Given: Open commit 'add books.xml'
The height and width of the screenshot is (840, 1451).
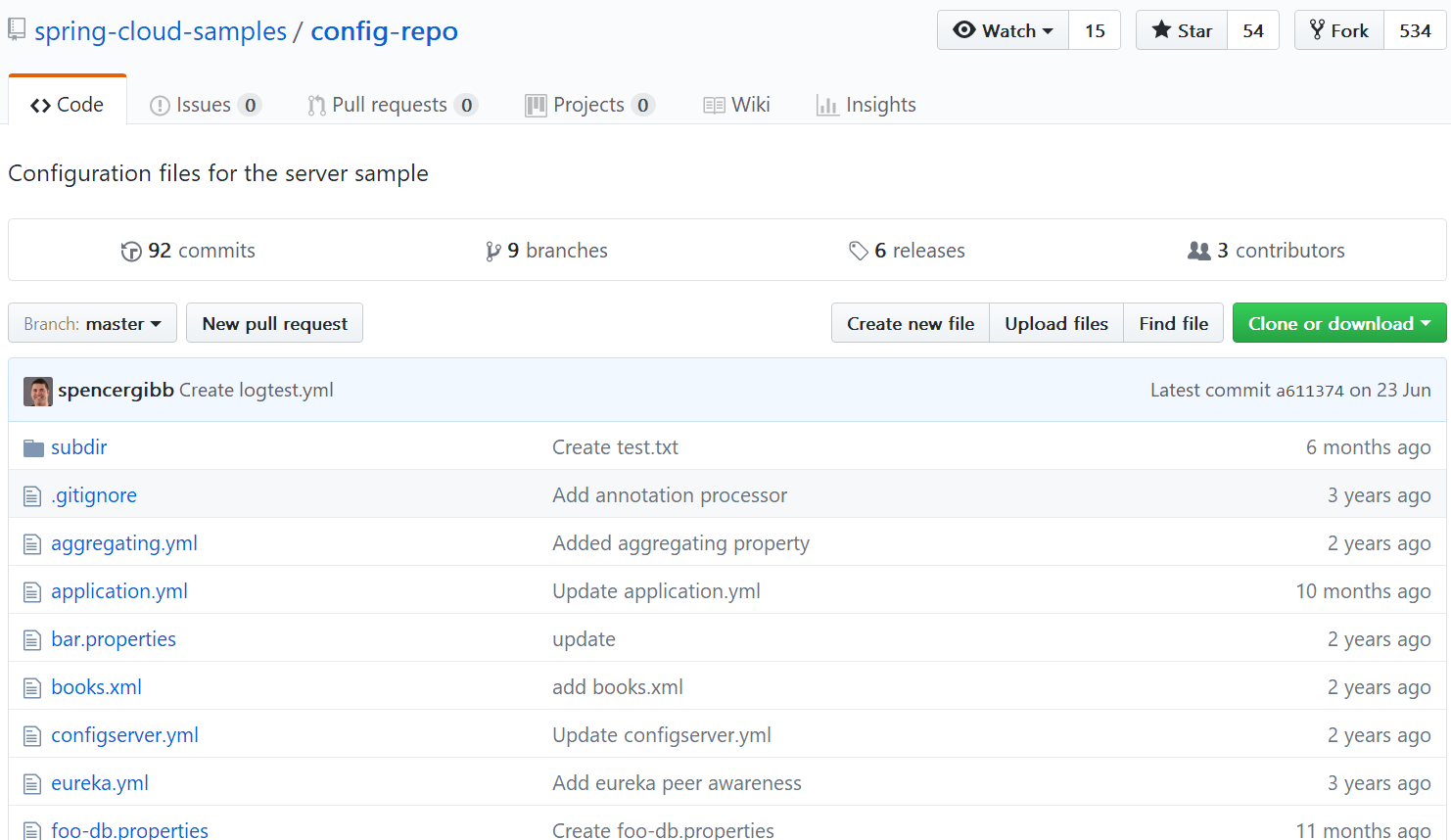Looking at the screenshot, I should point(618,687).
